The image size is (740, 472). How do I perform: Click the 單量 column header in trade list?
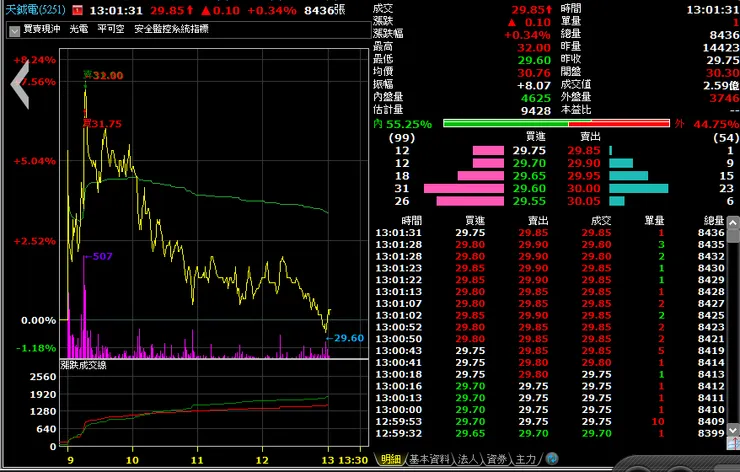(654, 221)
